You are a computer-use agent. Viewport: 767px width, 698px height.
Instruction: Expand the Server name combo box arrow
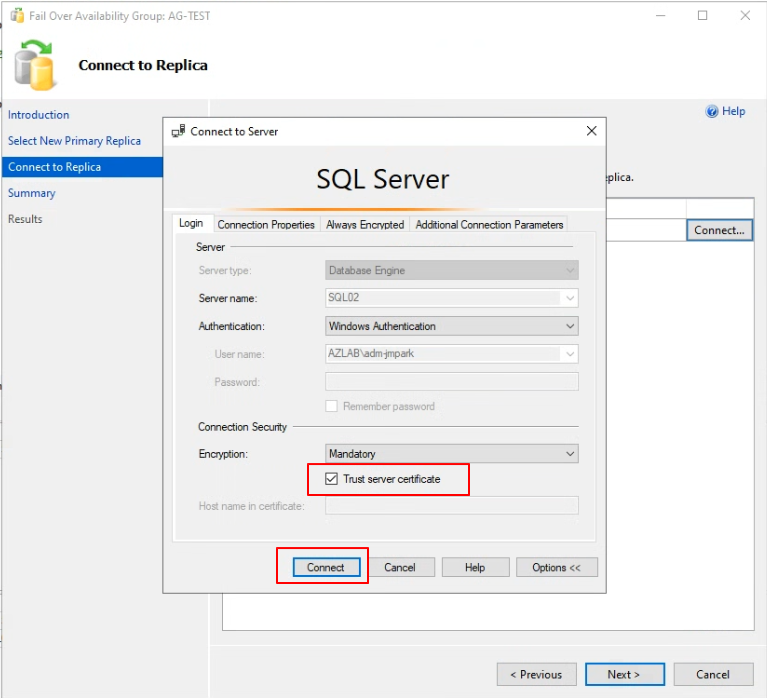(570, 298)
